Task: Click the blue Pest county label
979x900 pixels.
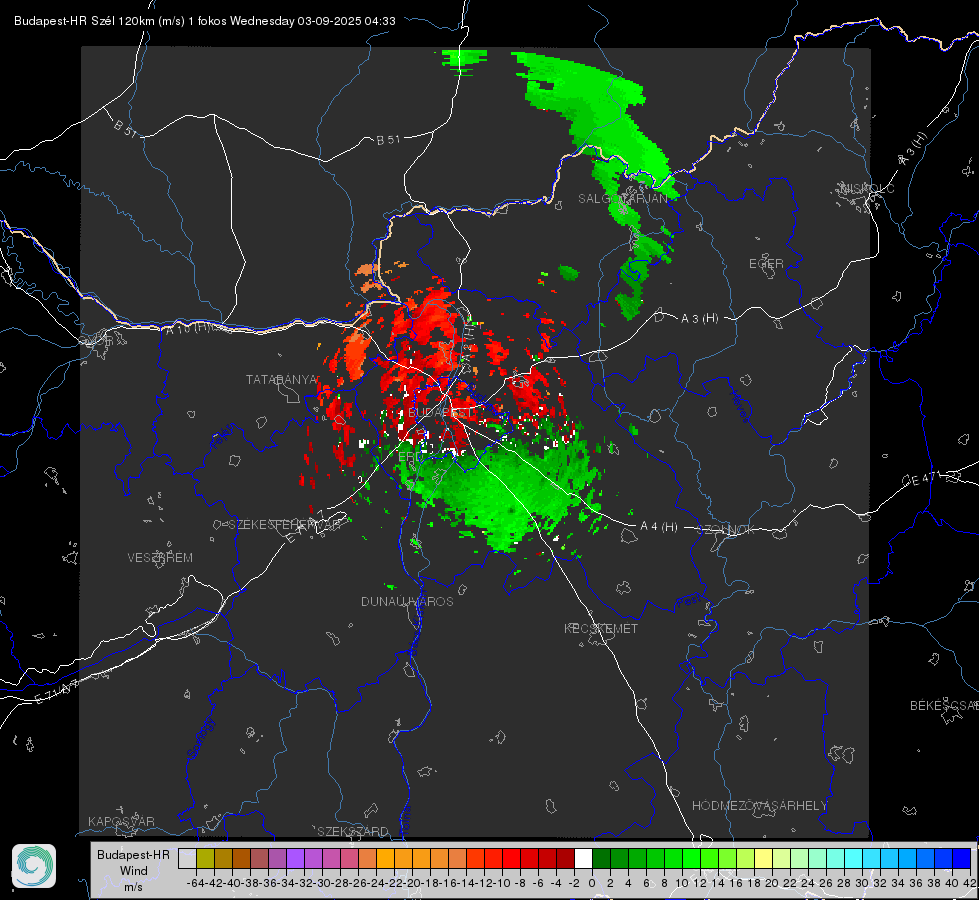Action: (689, 602)
